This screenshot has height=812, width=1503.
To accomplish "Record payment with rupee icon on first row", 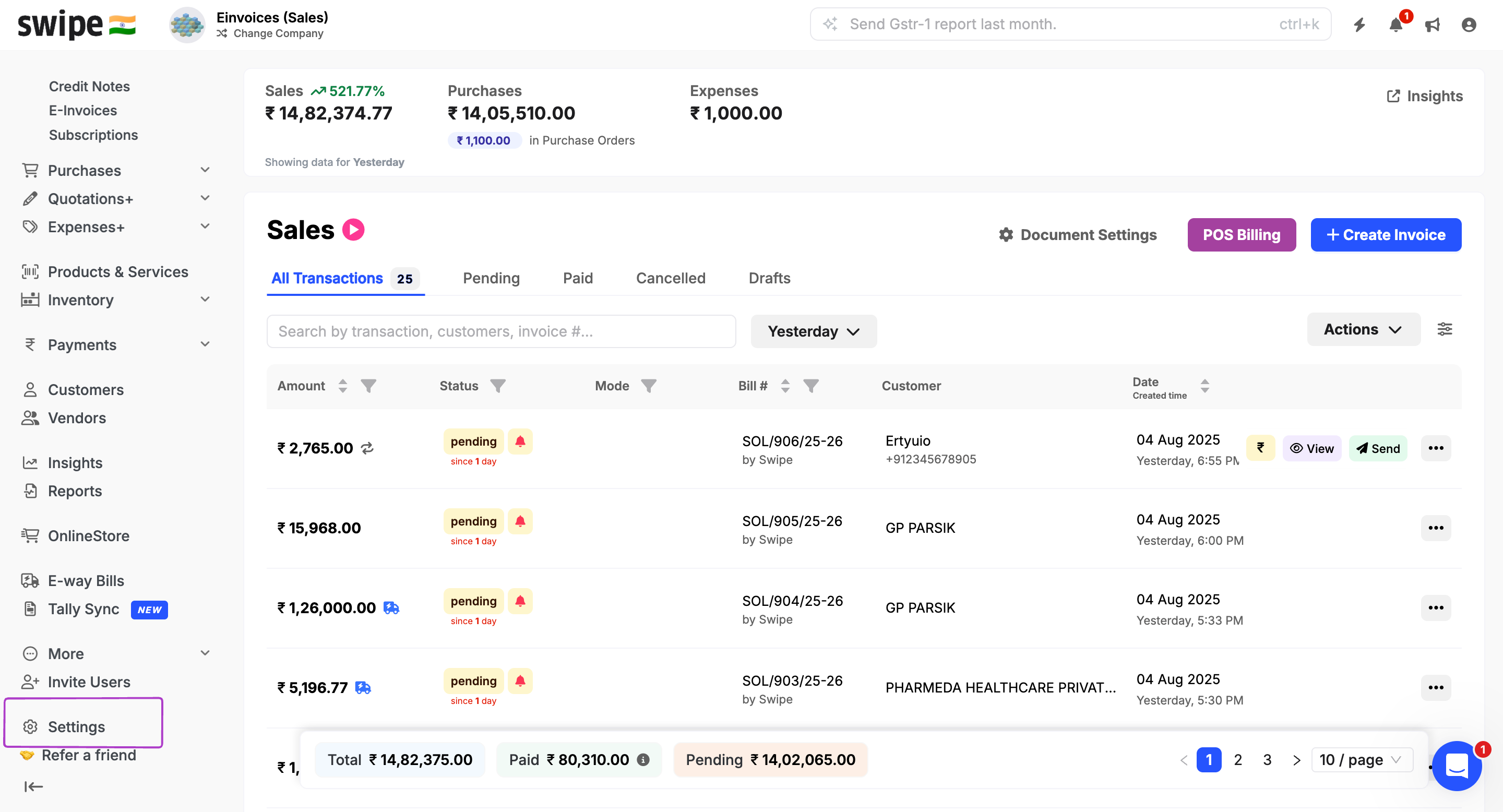I will pos(1260,448).
